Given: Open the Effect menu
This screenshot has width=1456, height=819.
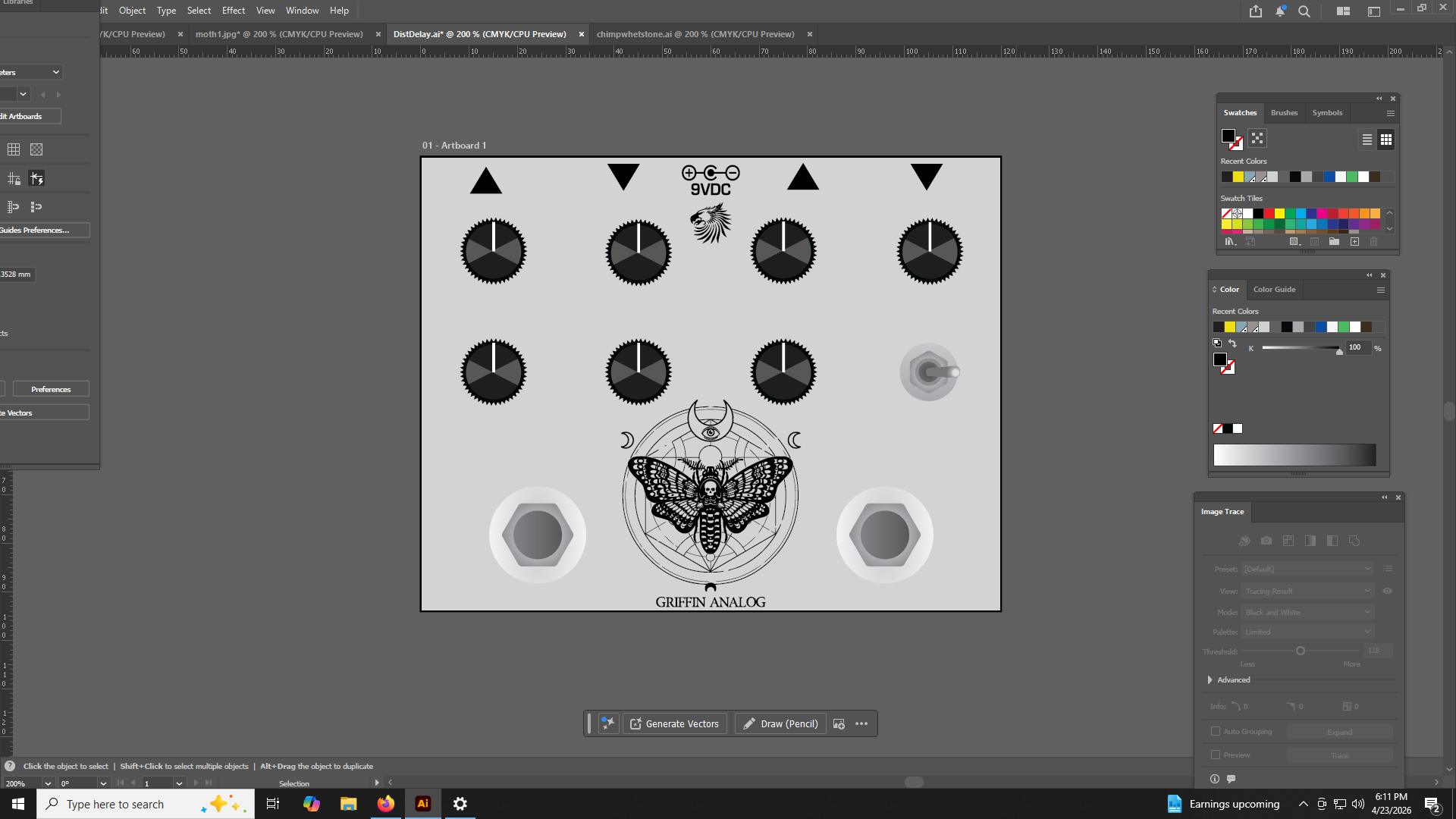Looking at the screenshot, I should point(234,11).
